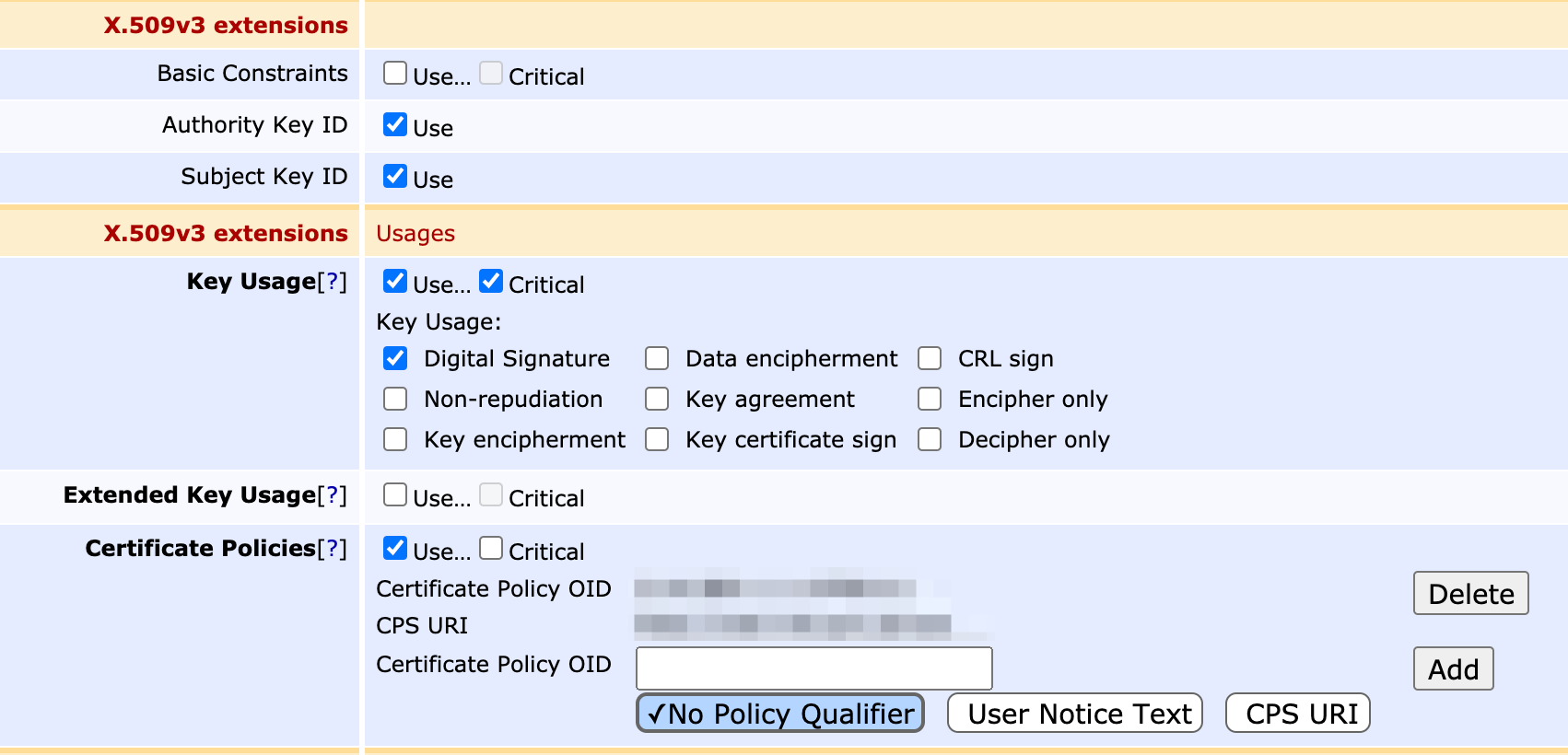Click the Delete policy button

coord(1470,594)
